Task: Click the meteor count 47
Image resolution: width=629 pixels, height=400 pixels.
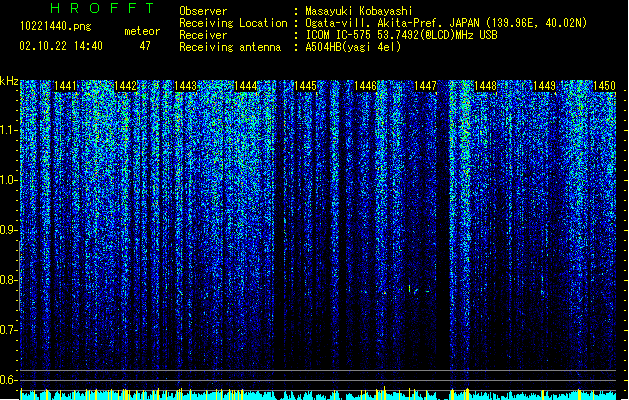Action: point(145,46)
